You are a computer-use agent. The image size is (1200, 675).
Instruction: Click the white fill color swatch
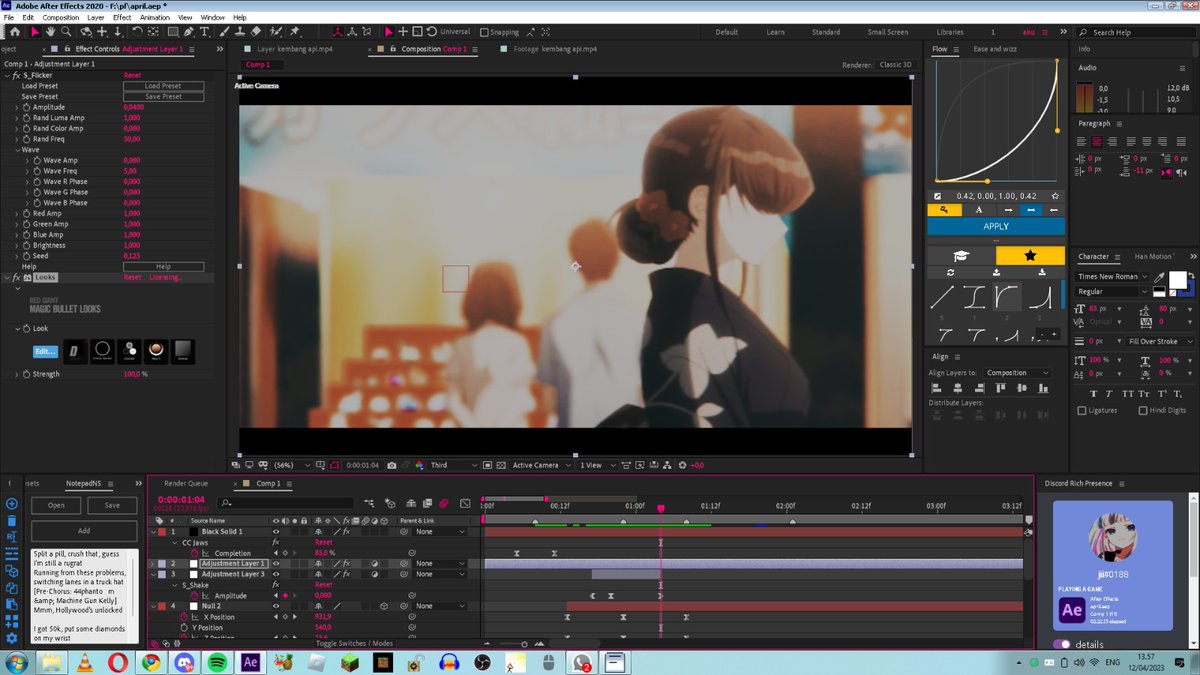(x=1178, y=280)
